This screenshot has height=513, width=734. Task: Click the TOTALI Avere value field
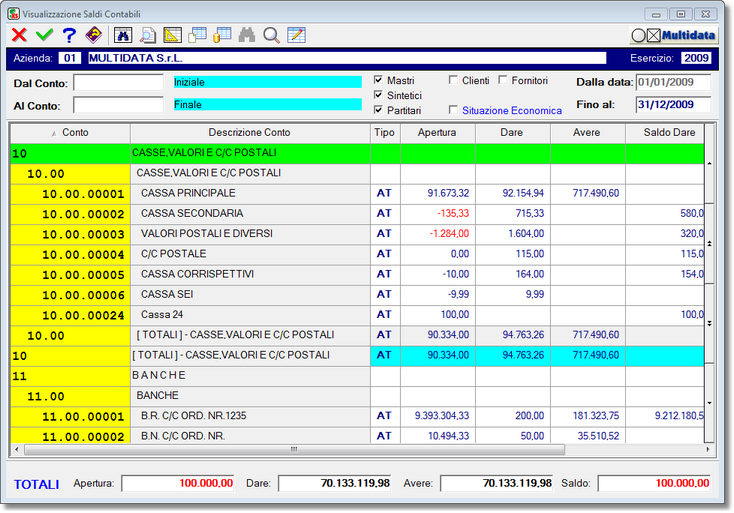click(497, 484)
